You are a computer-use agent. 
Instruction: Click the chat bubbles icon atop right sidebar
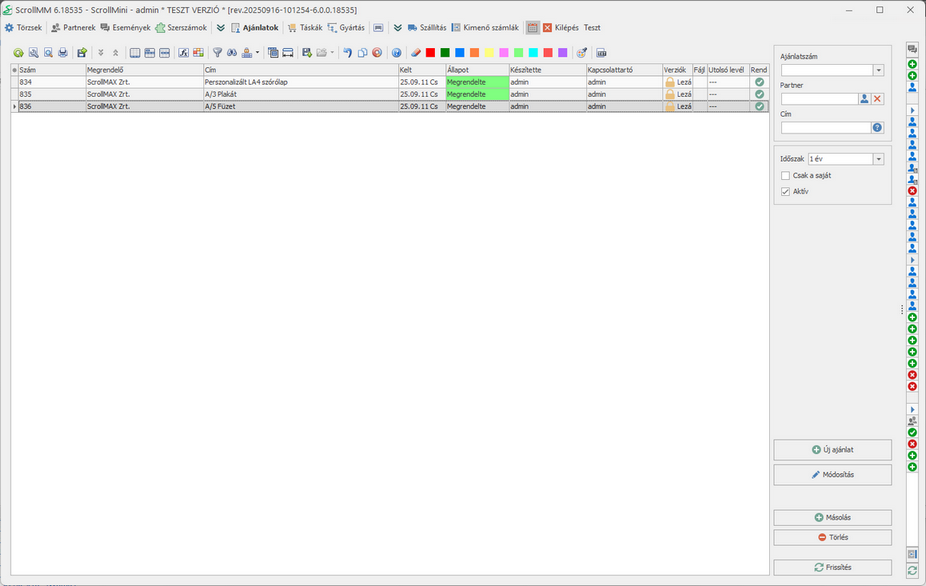tap(912, 48)
